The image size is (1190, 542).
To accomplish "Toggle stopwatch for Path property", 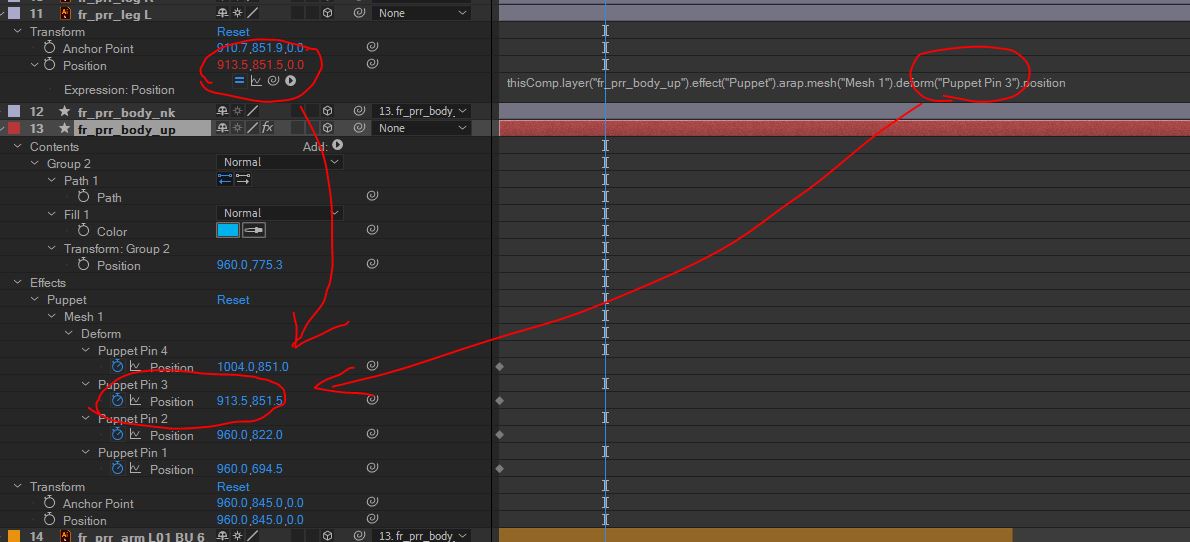I will (83, 197).
